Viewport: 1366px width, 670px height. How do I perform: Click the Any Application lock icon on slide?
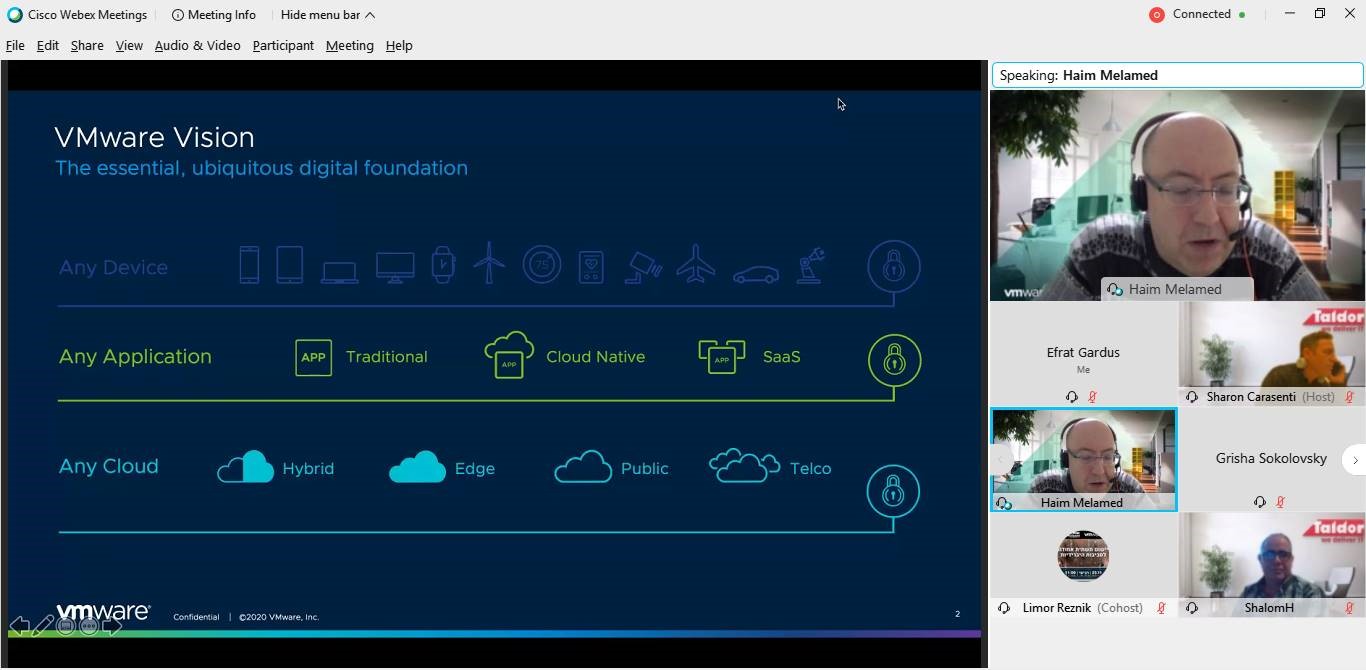coord(894,360)
